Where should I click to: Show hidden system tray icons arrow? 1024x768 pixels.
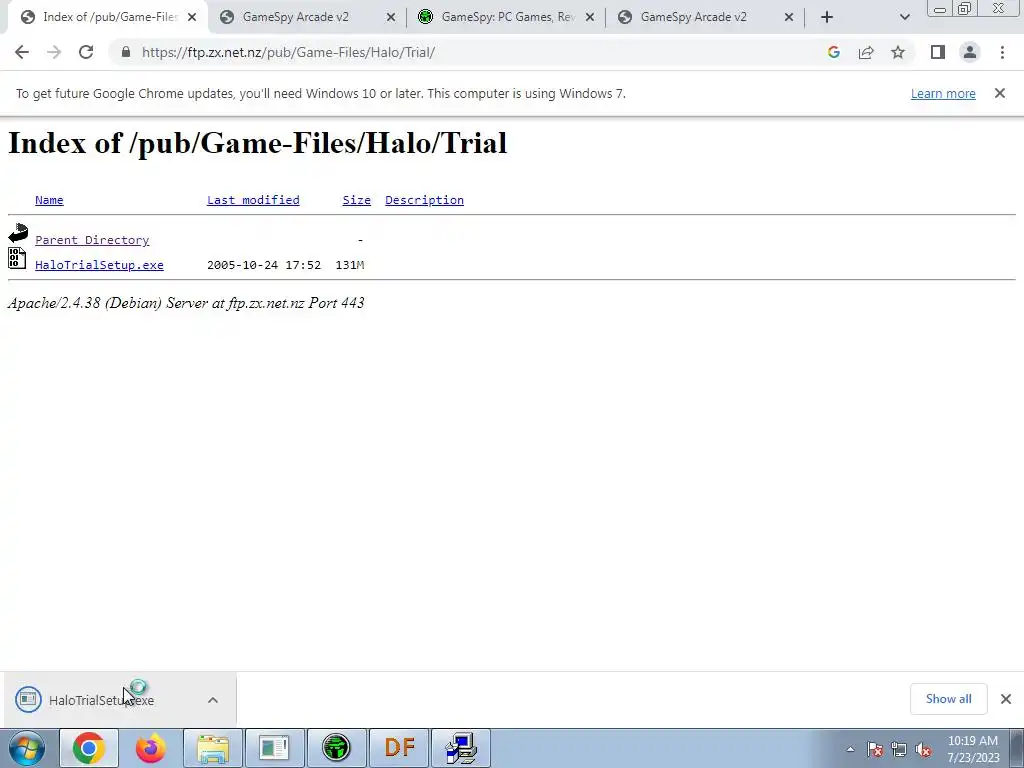tap(850, 750)
